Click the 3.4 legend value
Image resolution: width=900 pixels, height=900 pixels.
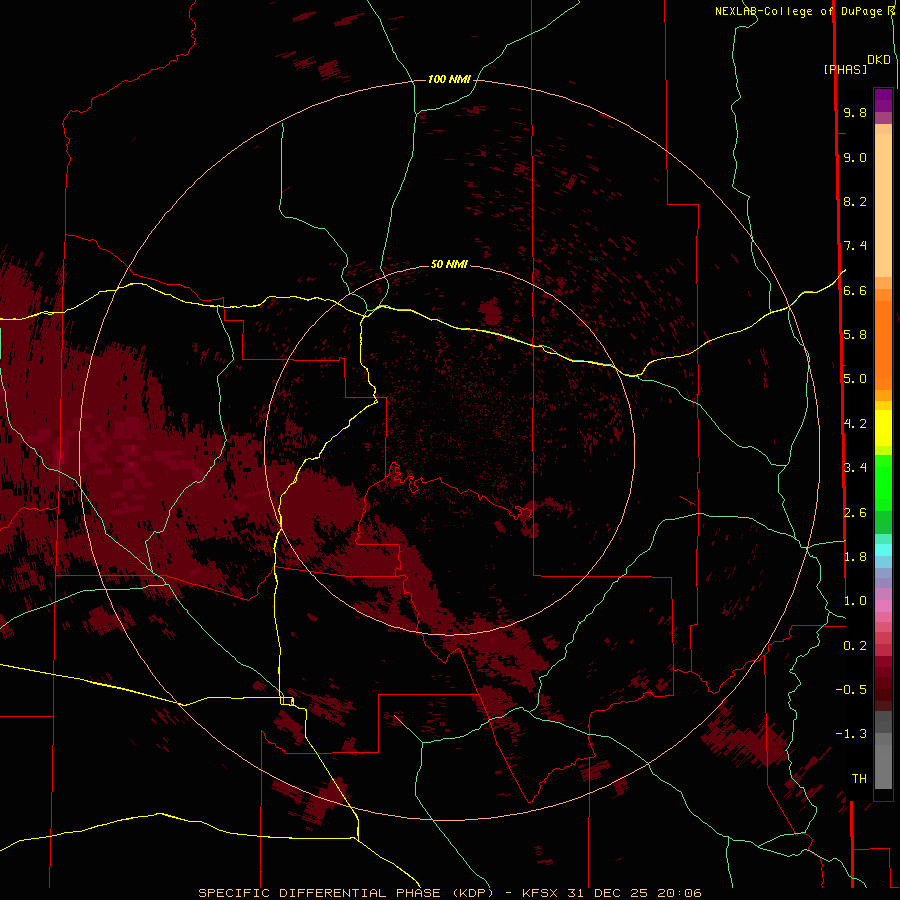point(855,468)
